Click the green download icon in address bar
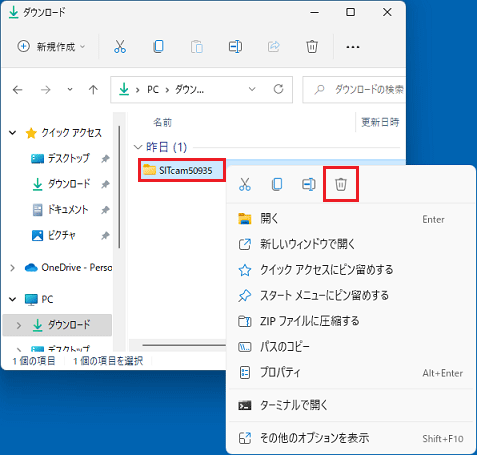Image resolution: width=477 pixels, height=455 pixels. [124, 89]
